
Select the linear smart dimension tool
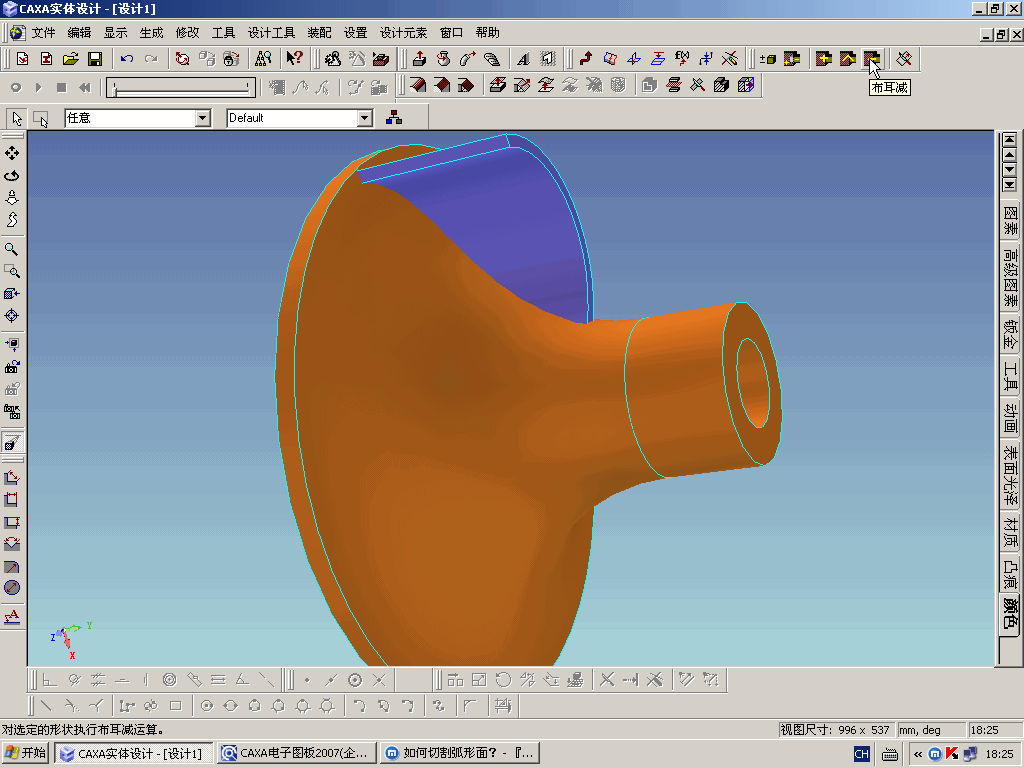click(x=12, y=477)
